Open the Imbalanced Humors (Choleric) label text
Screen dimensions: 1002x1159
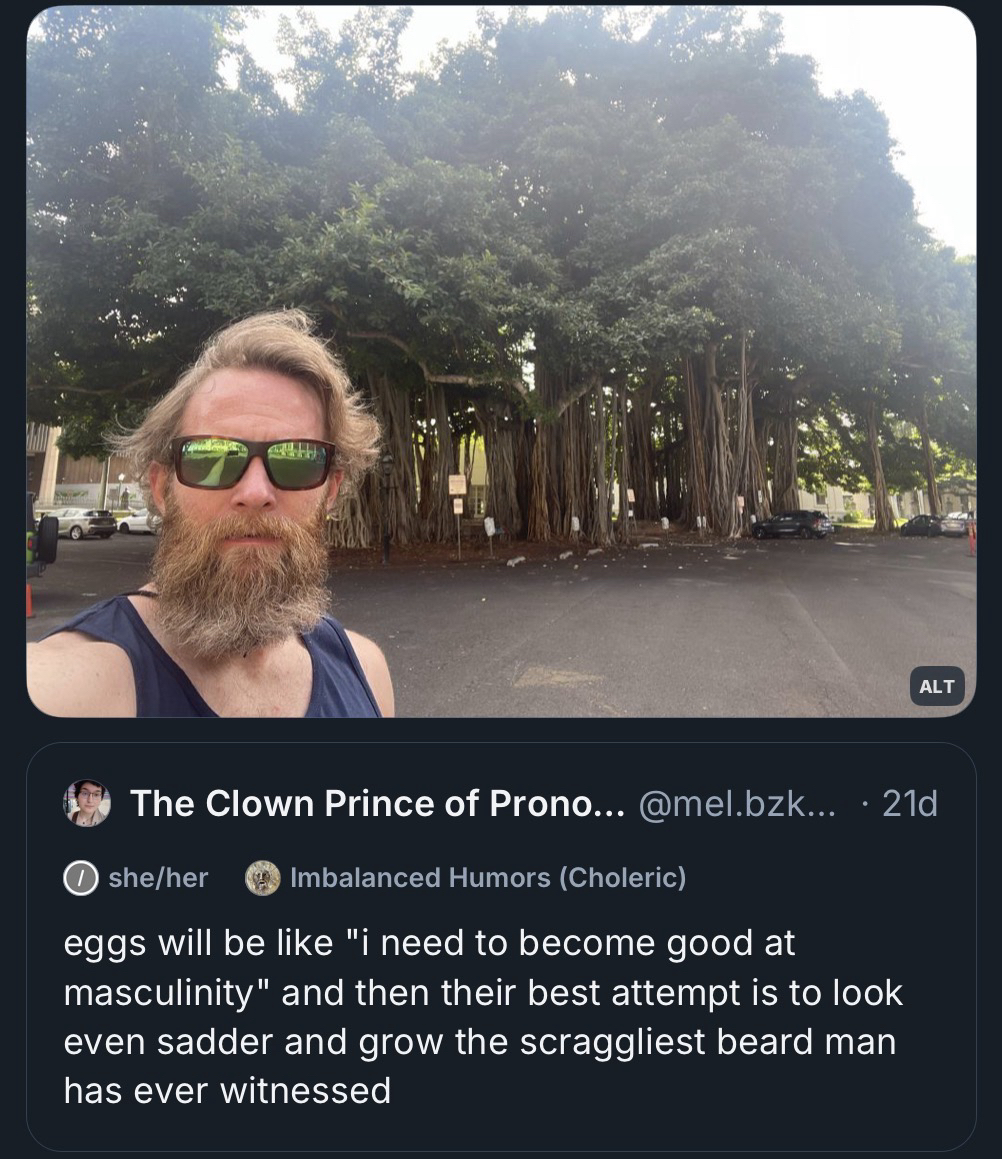point(488,878)
